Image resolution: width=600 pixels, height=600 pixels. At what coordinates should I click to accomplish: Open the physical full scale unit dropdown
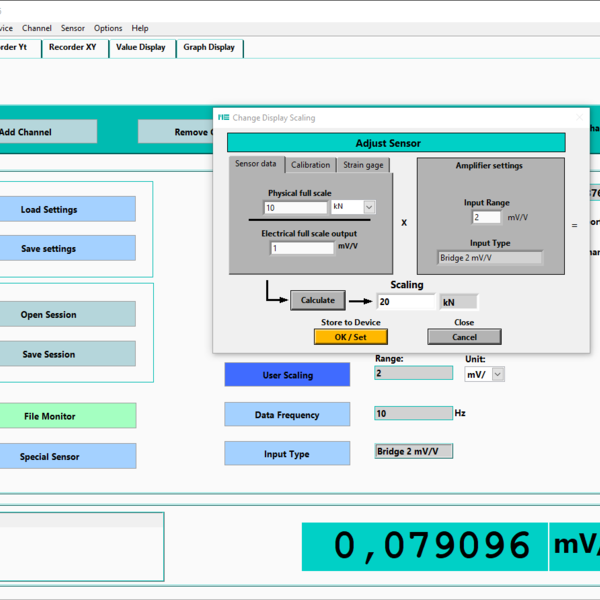[369, 207]
